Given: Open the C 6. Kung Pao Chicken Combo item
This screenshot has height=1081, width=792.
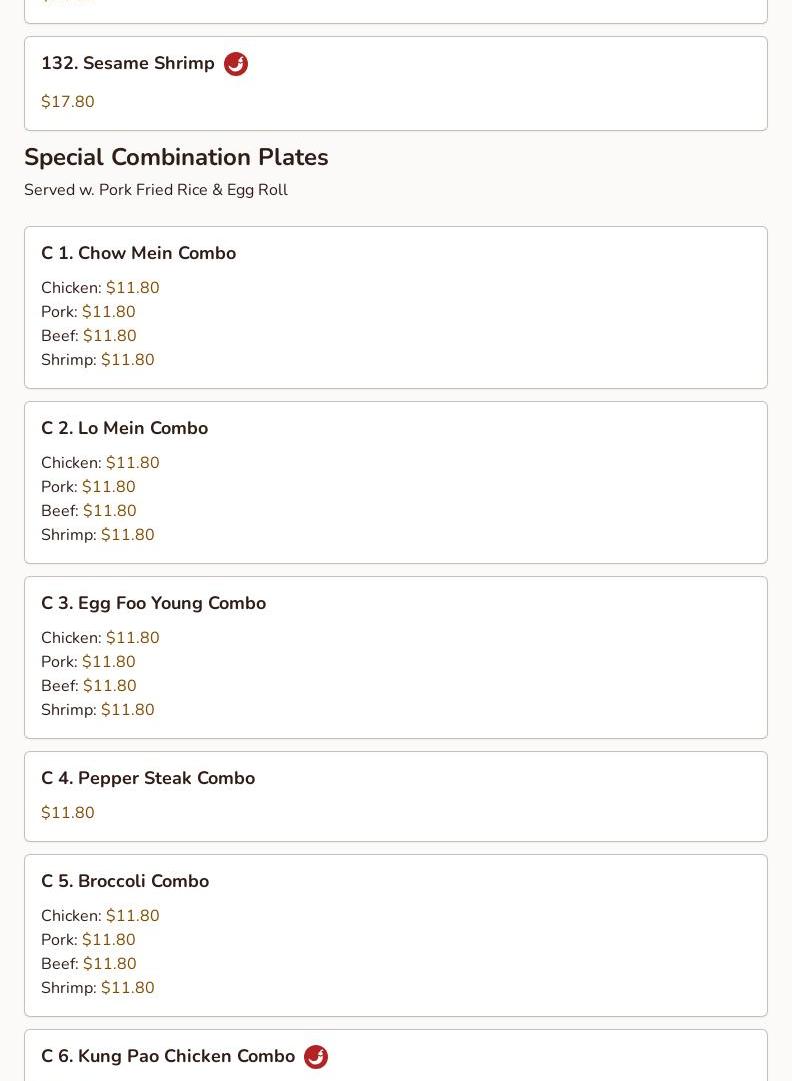Looking at the screenshot, I should pos(168,1056).
